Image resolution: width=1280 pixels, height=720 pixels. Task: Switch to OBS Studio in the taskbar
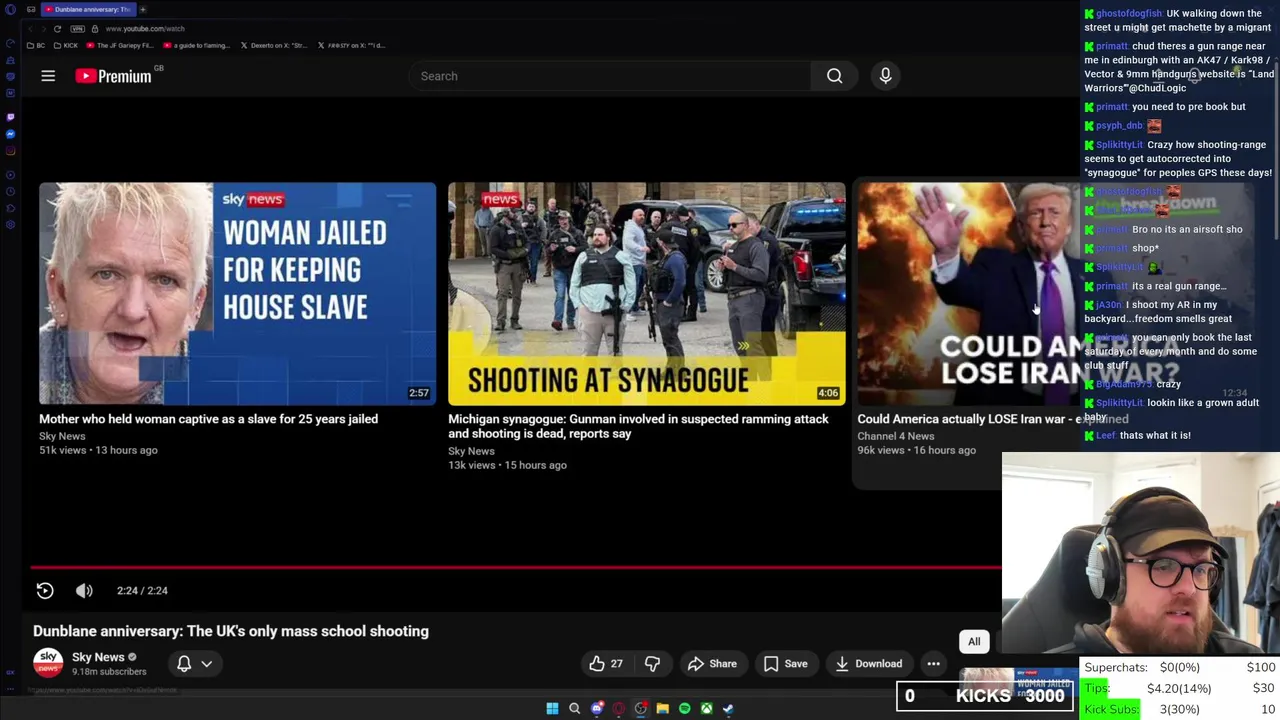(x=641, y=709)
